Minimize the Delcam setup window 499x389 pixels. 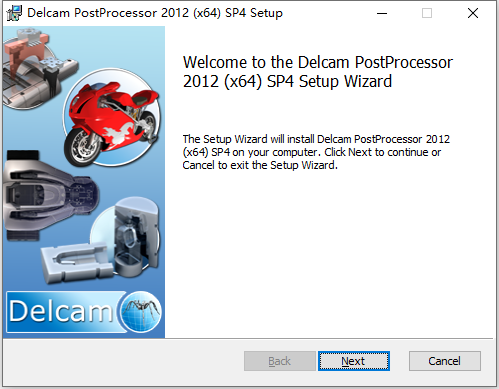click(382, 13)
